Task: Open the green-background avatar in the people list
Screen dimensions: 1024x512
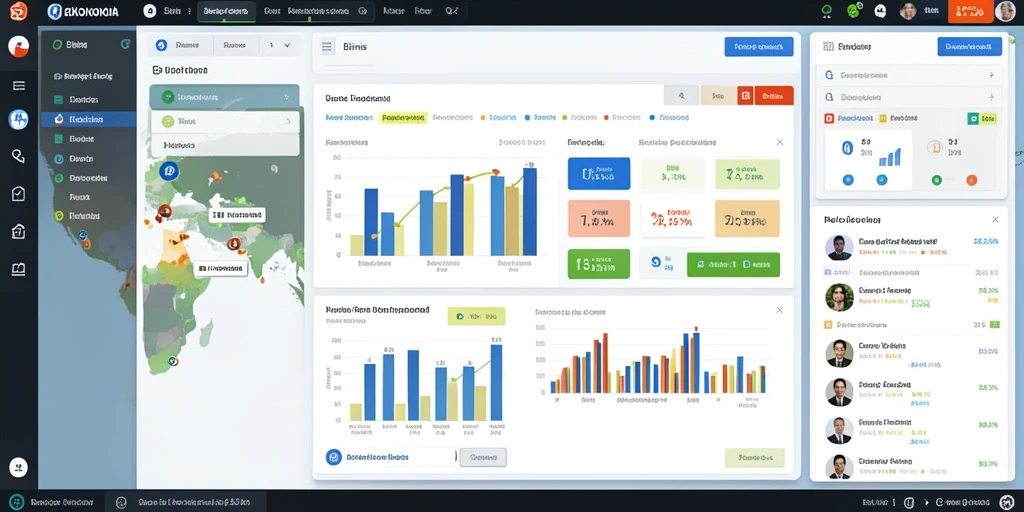Action: pyautogui.click(x=839, y=296)
